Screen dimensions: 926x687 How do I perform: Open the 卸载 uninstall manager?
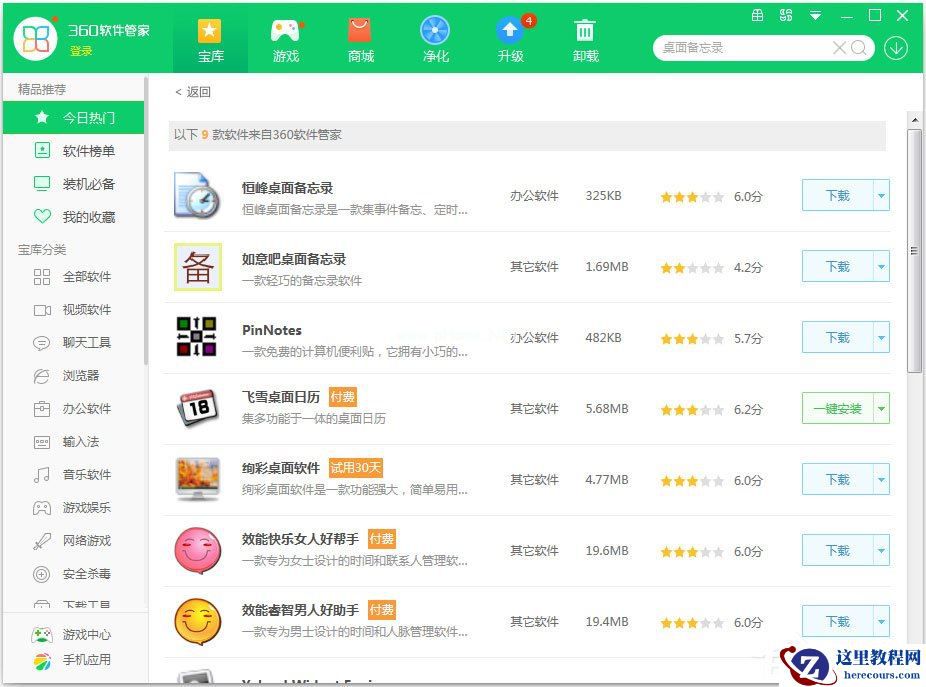tap(585, 40)
